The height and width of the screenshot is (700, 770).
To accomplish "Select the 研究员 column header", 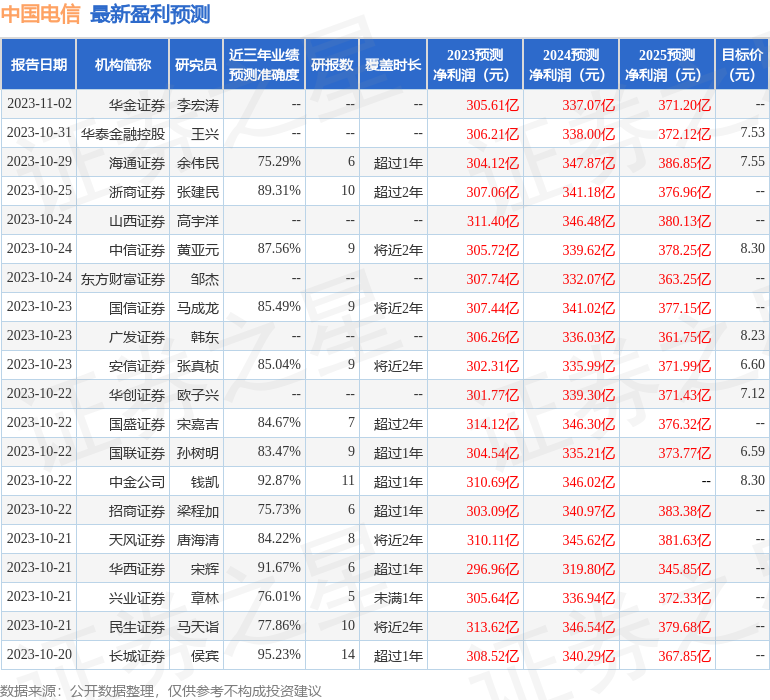I will [196, 64].
